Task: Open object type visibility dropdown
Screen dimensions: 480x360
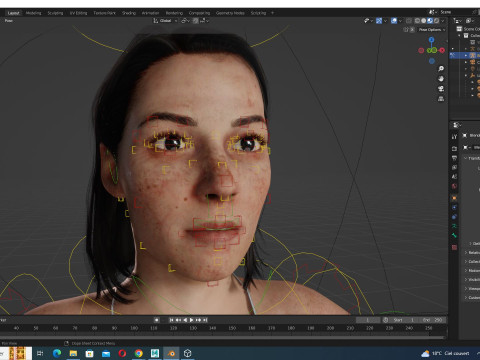Action: coord(368,21)
